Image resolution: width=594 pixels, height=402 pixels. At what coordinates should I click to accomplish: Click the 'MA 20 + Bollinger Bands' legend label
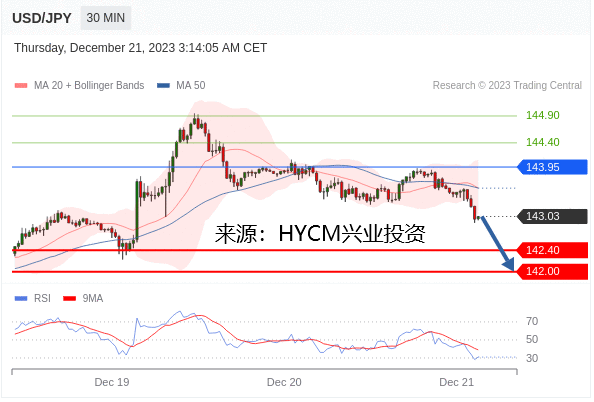(89, 86)
